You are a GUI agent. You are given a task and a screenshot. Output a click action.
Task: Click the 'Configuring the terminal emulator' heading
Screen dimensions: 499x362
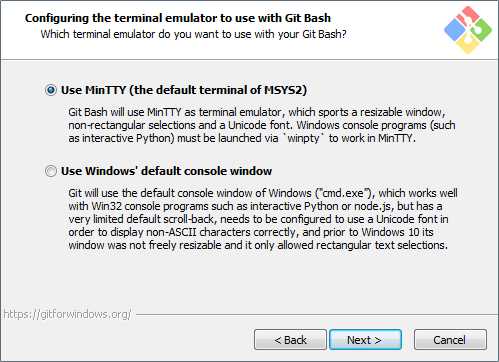point(178,18)
